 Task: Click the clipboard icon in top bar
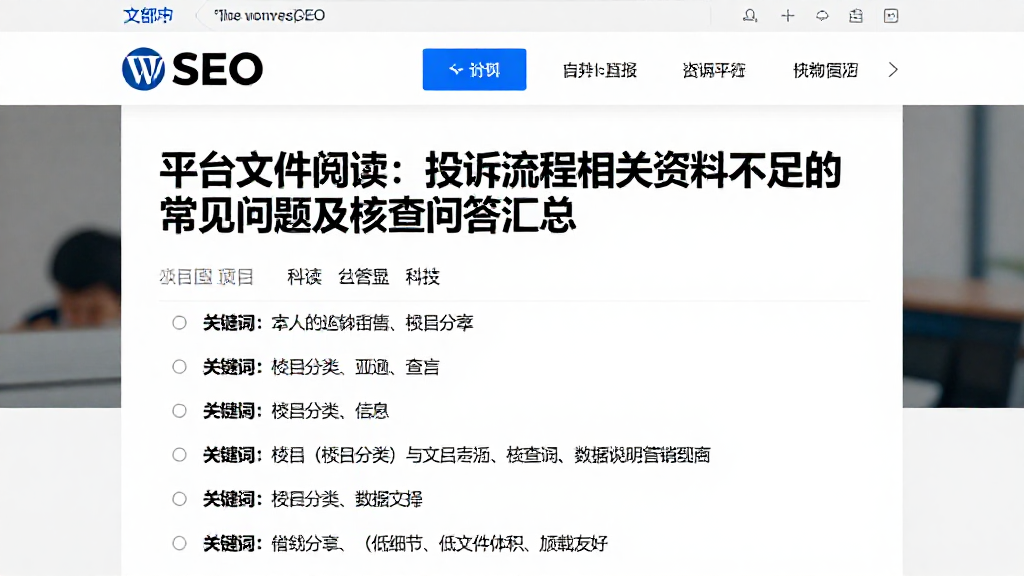coord(856,16)
